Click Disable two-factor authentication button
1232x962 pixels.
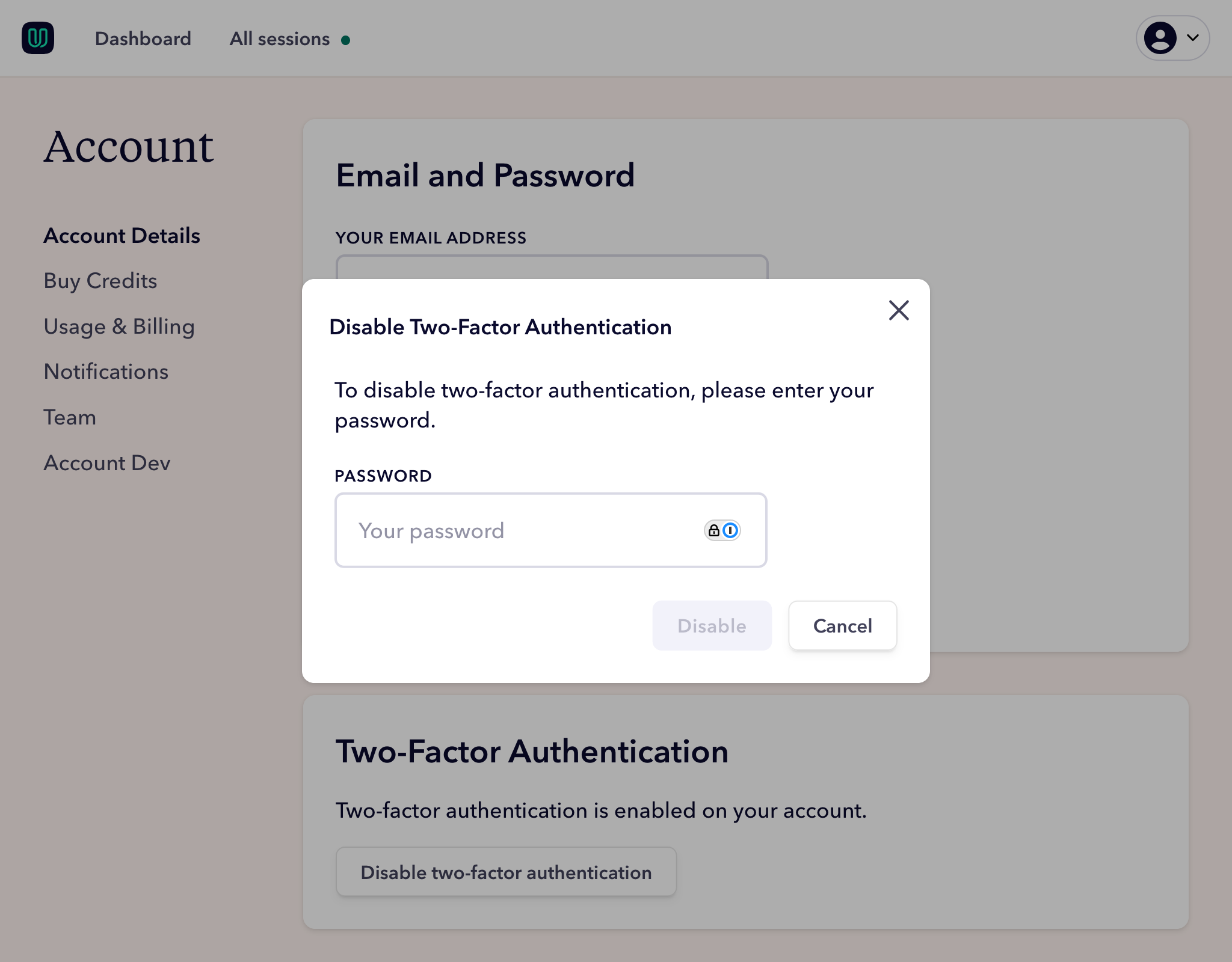[x=506, y=872]
